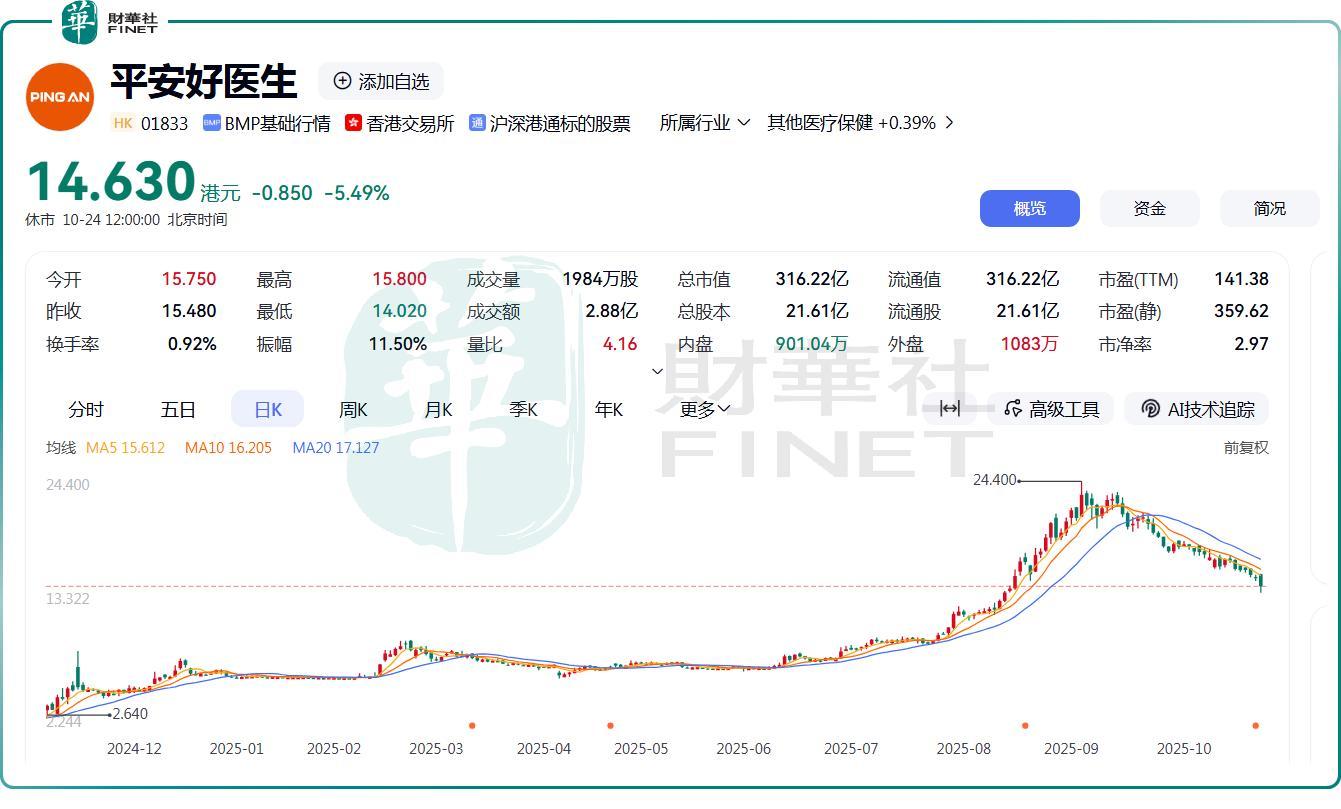1341x809 pixels.
Task: Click the PING AN circular stock logo
Action: pyautogui.click(x=59, y=96)
